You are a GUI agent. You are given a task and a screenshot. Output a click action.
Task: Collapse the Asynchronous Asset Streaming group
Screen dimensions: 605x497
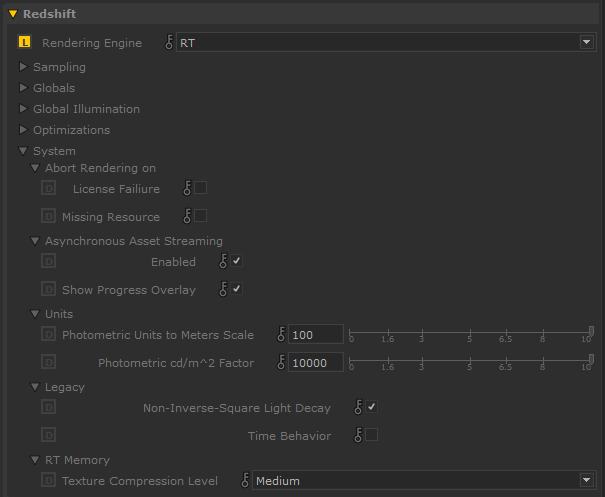point(35,241)
